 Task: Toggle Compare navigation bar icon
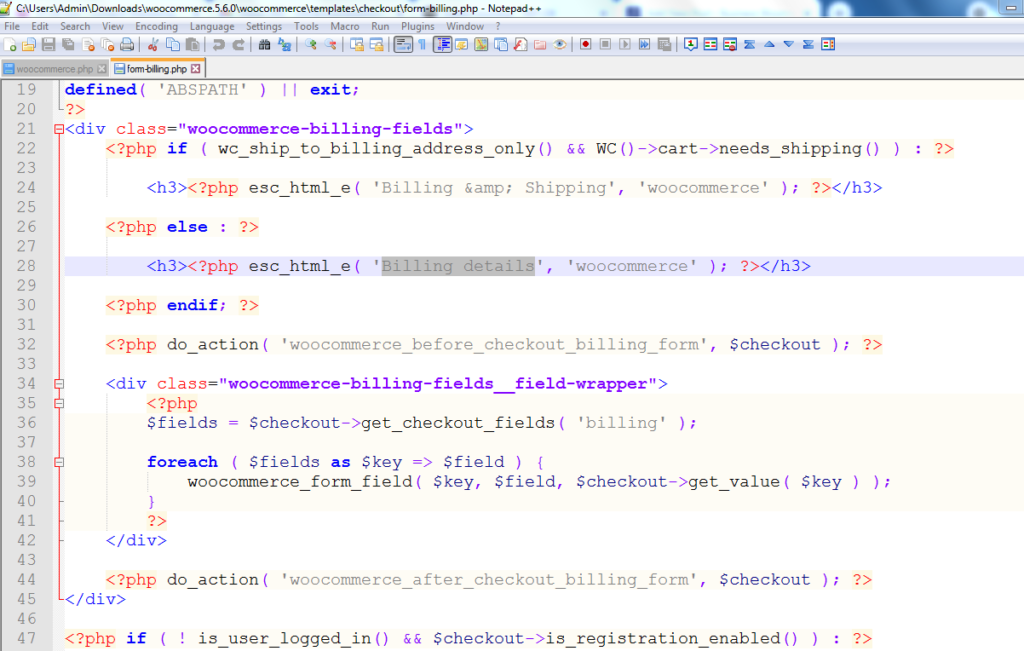pos(828,44)
